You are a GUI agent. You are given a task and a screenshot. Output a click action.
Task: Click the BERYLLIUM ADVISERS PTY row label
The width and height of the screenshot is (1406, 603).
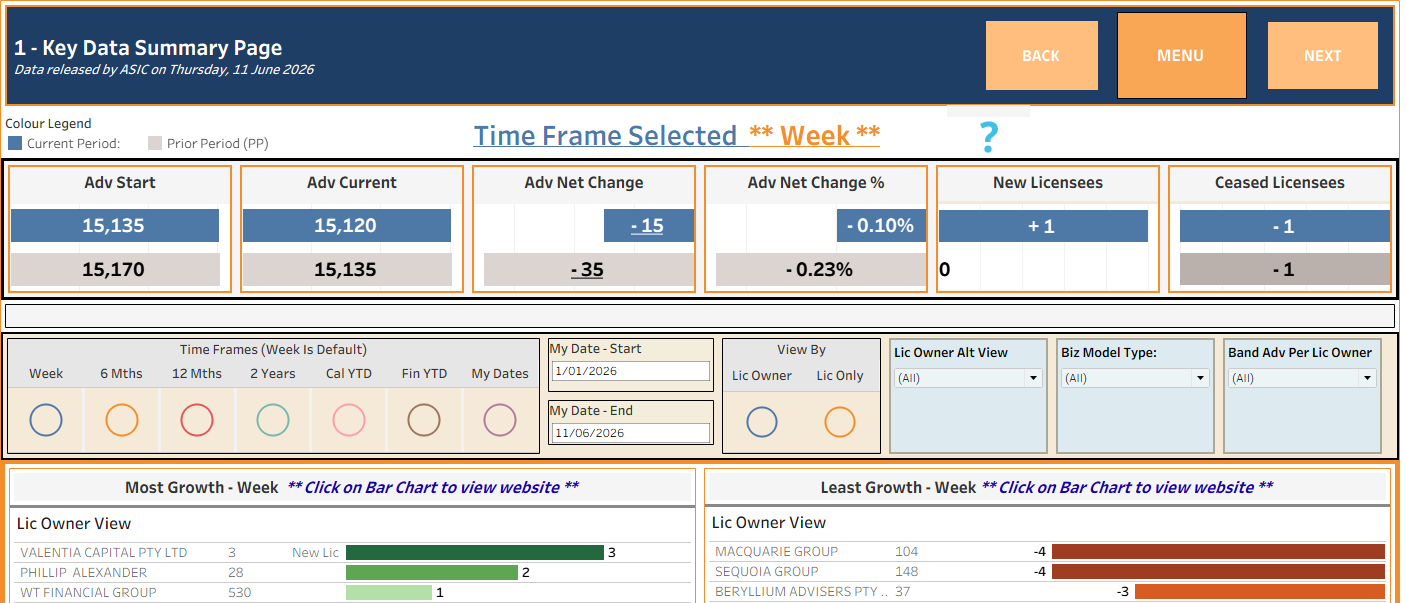click(802, 592)
